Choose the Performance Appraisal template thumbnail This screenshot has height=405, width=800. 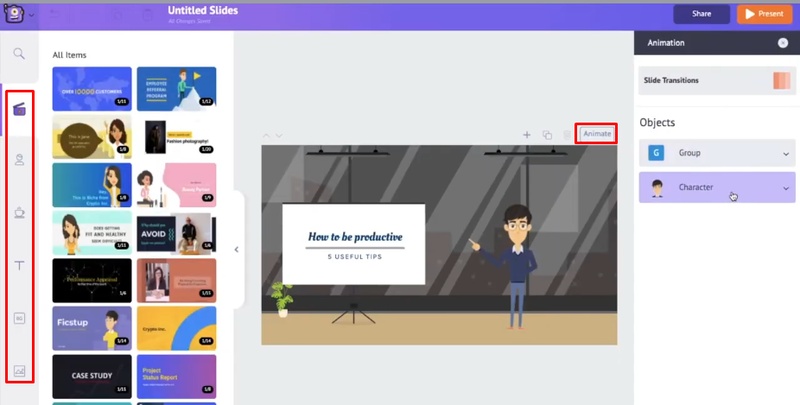tap(92, 281)
